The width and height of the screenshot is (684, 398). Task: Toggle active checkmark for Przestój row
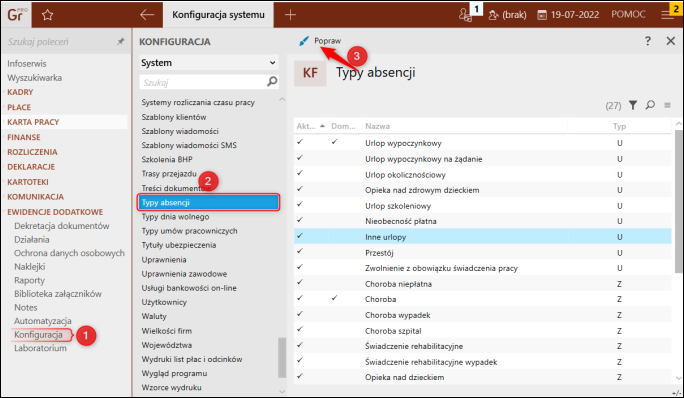pos(300,252)
